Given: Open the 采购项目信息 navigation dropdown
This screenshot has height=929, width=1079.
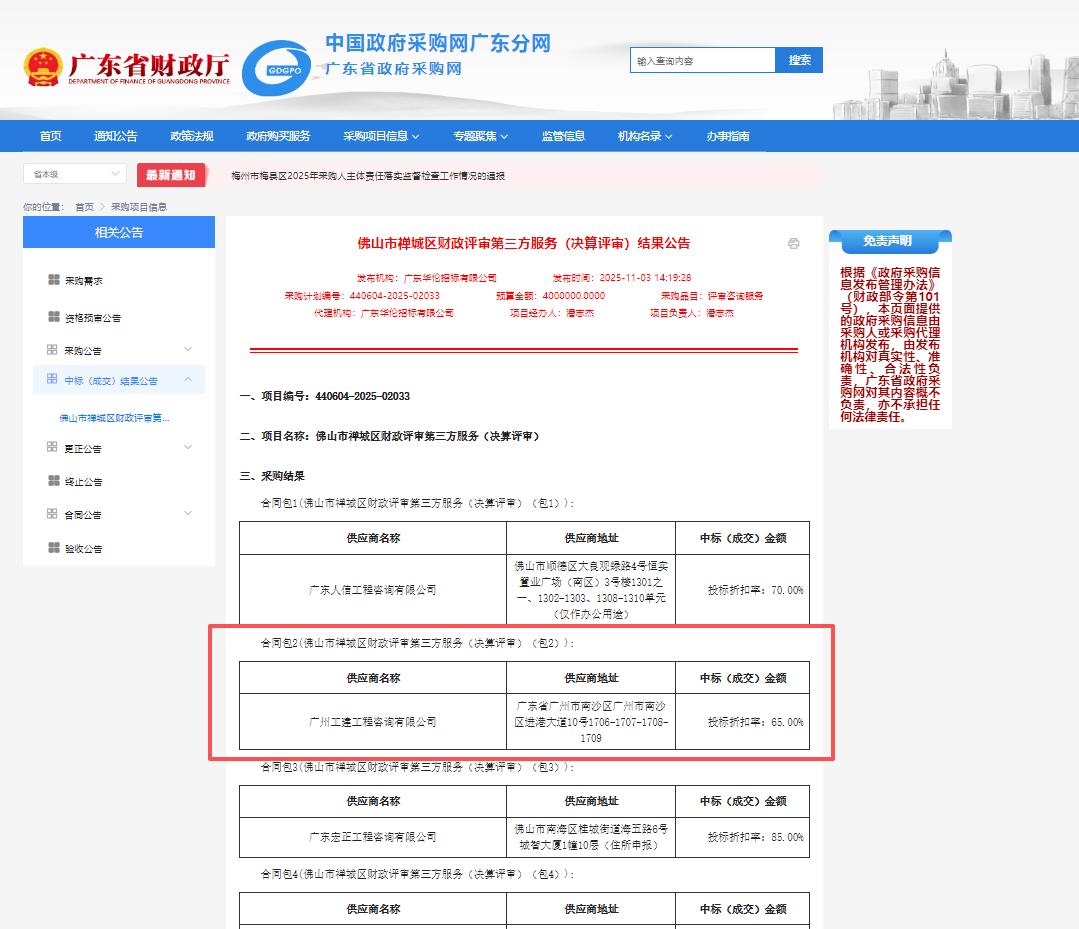Looking at the screenshot, I should click(x=381, y=136).
